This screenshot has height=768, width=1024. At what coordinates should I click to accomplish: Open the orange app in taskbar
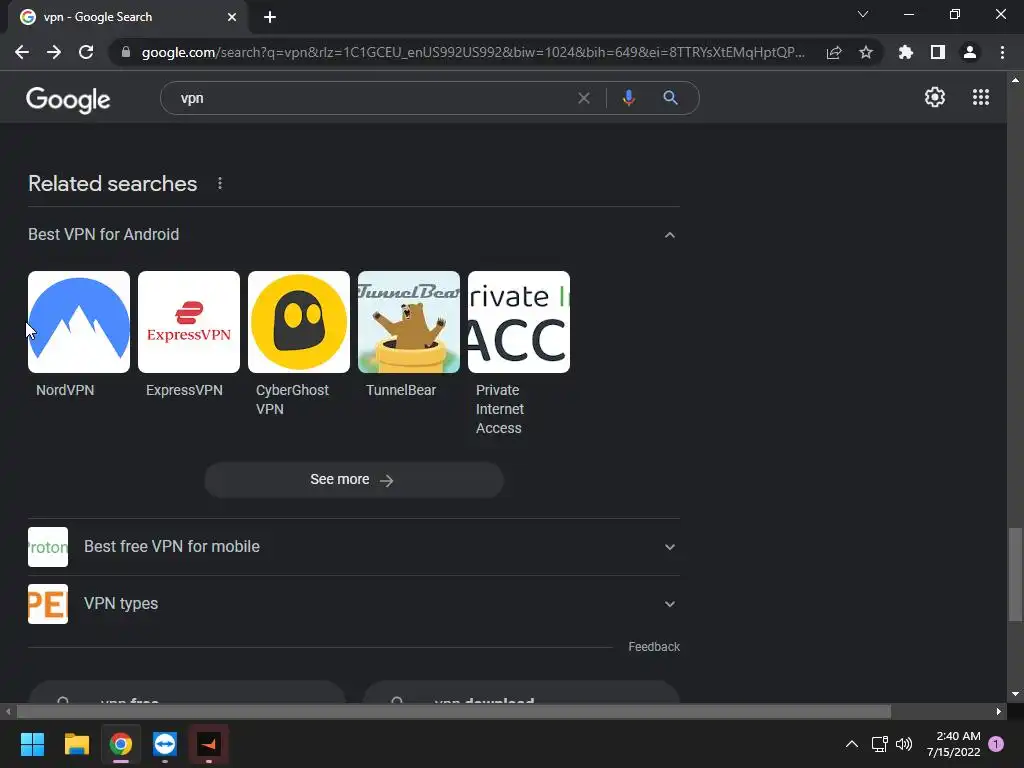[x=209, y=744]
